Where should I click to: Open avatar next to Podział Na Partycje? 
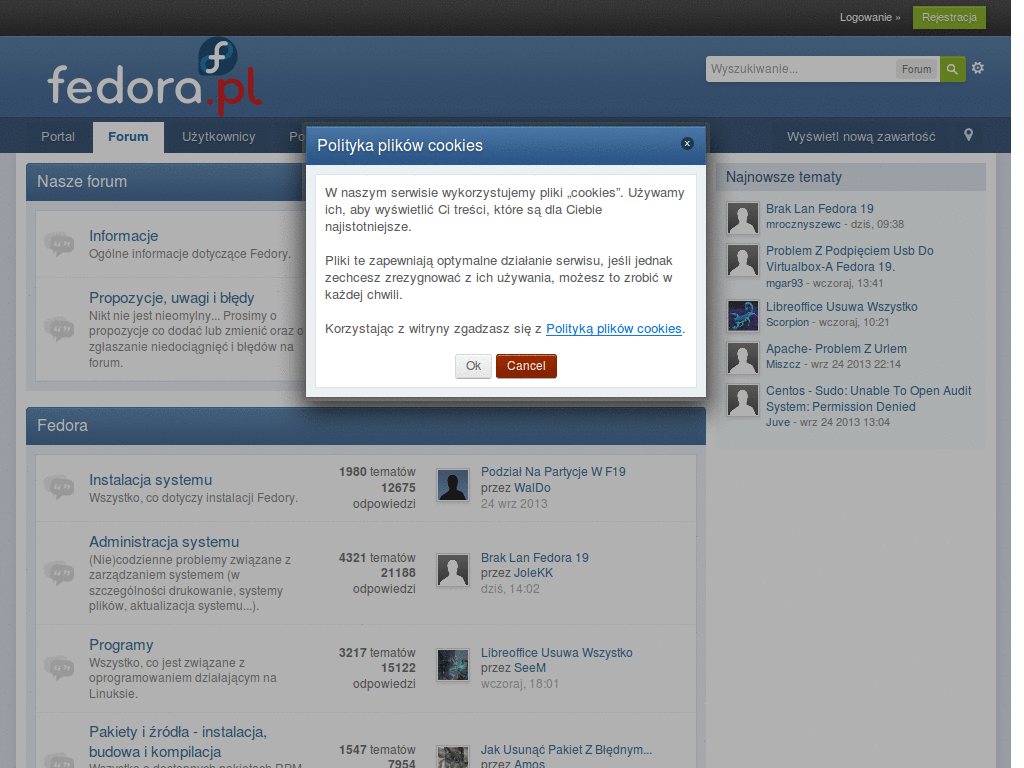[453, 486]
